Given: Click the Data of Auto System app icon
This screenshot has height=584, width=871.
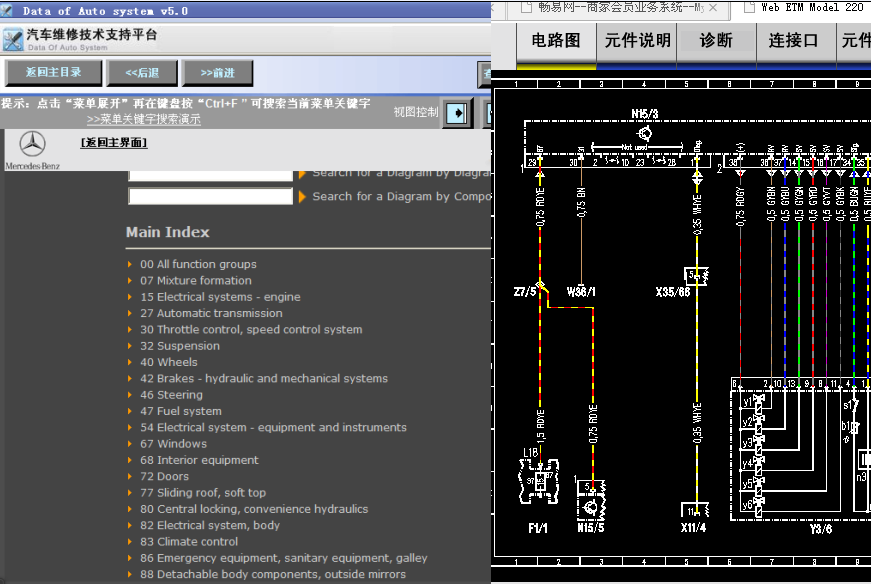Looking at the screenshot, I should tap(13, 39).
